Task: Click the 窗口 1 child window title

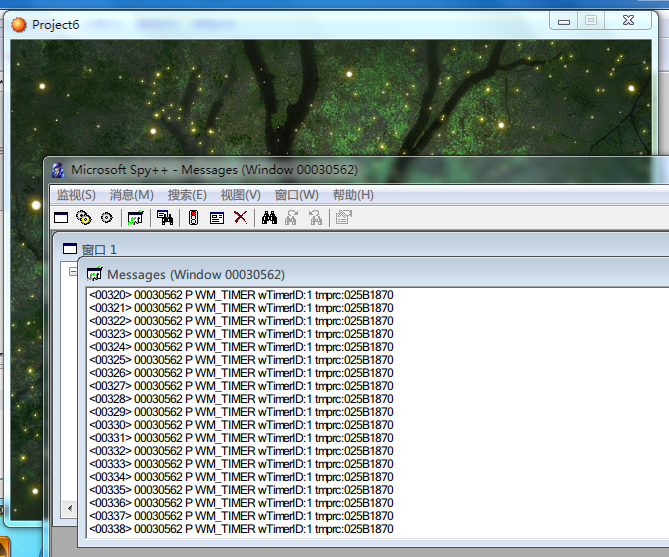Action: (x=99, y=249)
